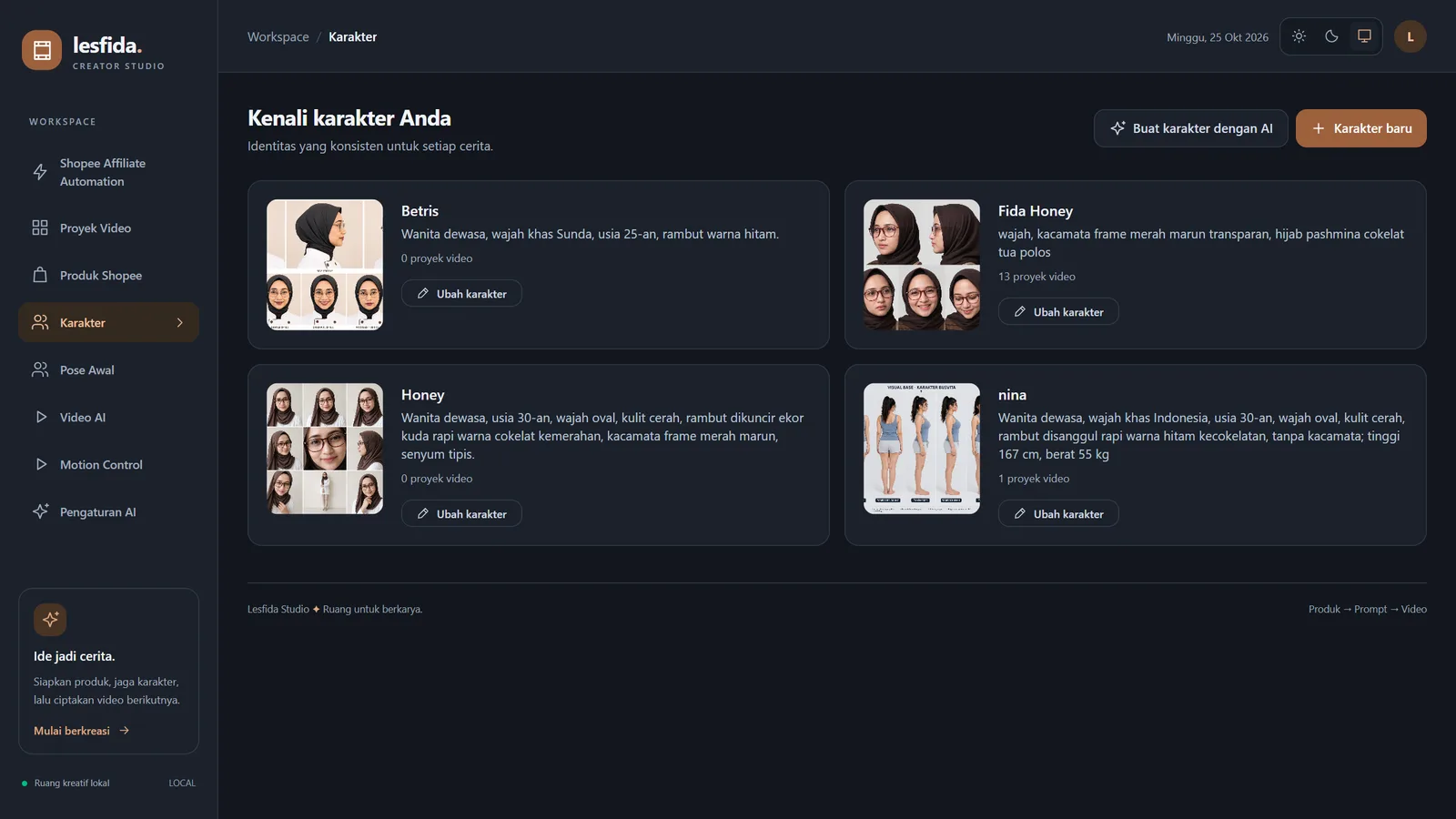Open Pengaturan AI settings
The width and height of the screenshot is (1456, 819).
[x=108, y=511]
